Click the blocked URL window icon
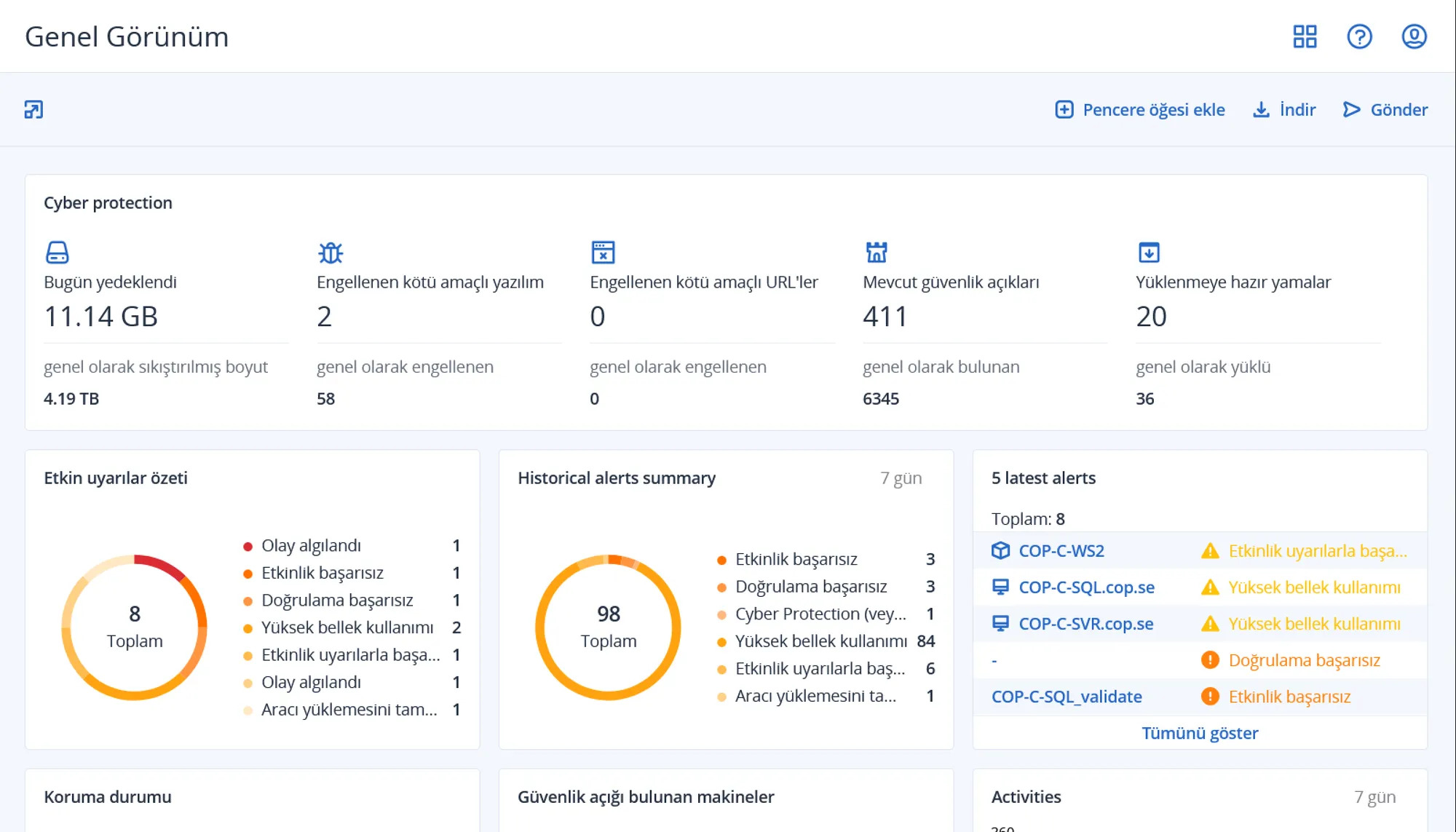 (x=603, y=253)
